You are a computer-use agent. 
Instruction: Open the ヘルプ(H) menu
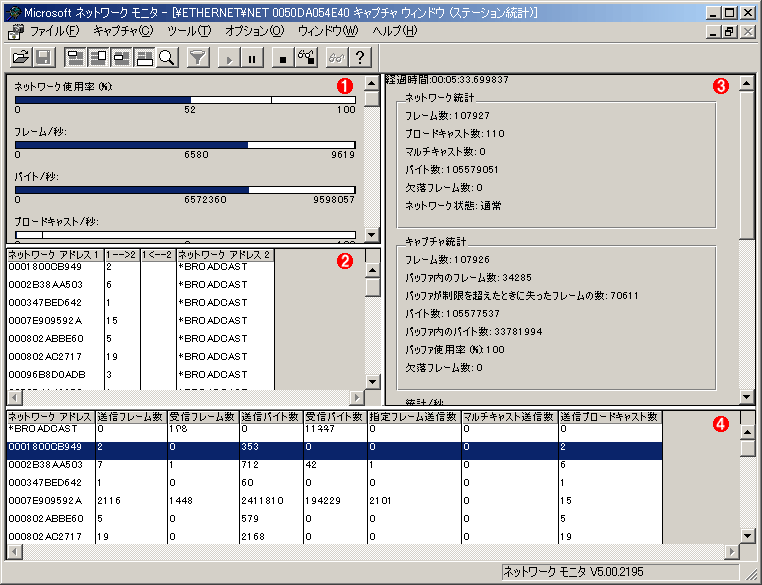click(x=395, y=32)
